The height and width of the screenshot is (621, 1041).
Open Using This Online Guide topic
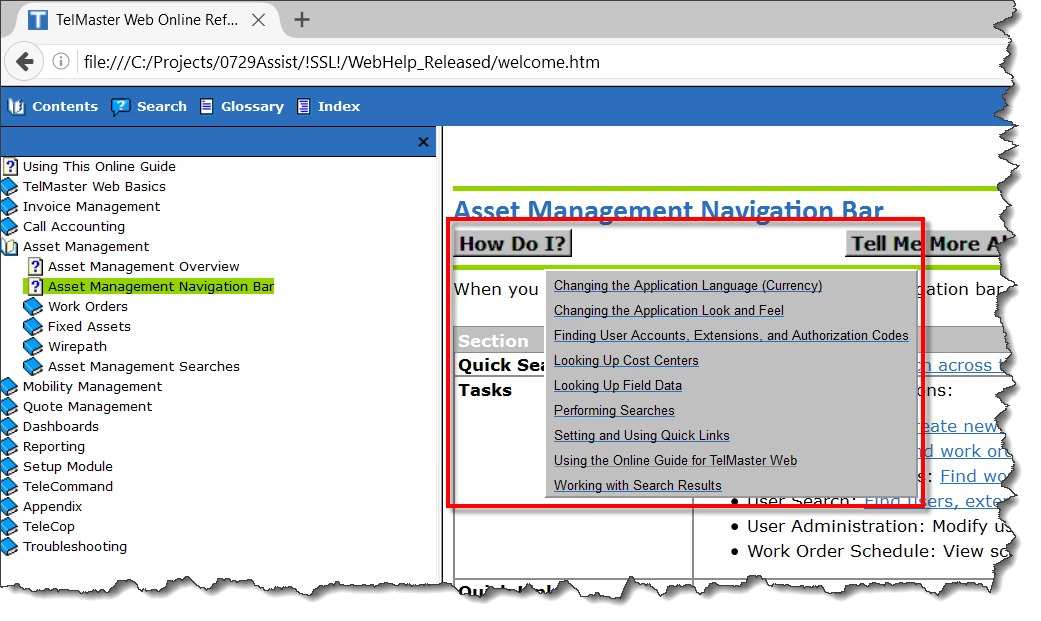click(x=99, y=167)
